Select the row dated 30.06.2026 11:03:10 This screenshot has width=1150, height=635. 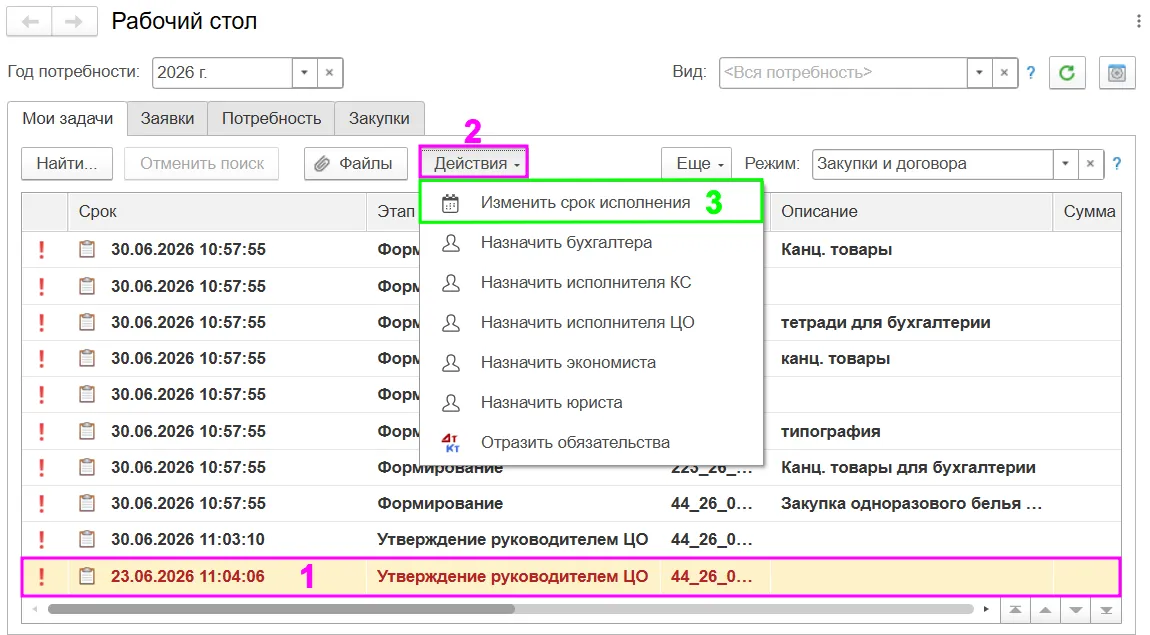coord(571,539)
